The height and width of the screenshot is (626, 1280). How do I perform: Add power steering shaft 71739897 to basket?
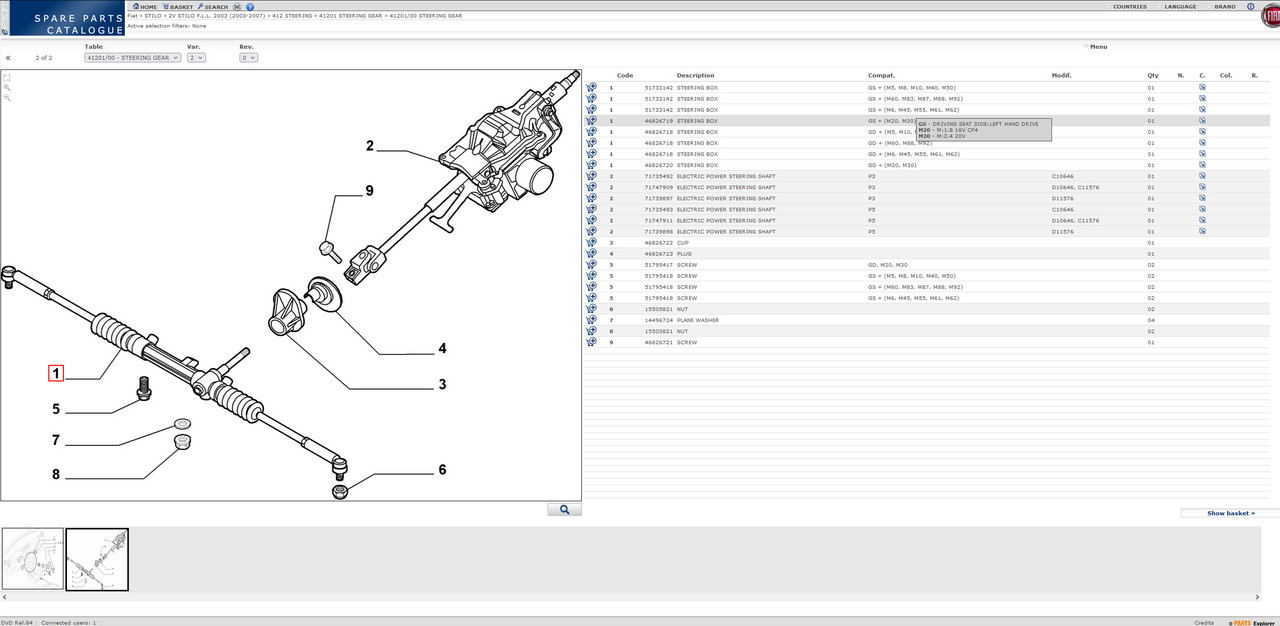pos(591,198)
